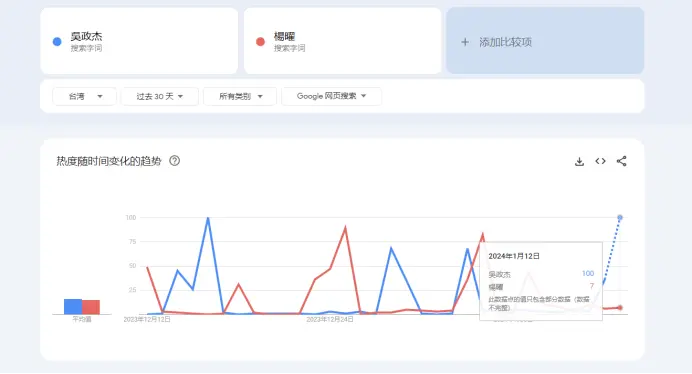This screenshot has width=692, height=374.
Task: Edit the 楊曜 search term card
Action: click(x=342, y=41)
